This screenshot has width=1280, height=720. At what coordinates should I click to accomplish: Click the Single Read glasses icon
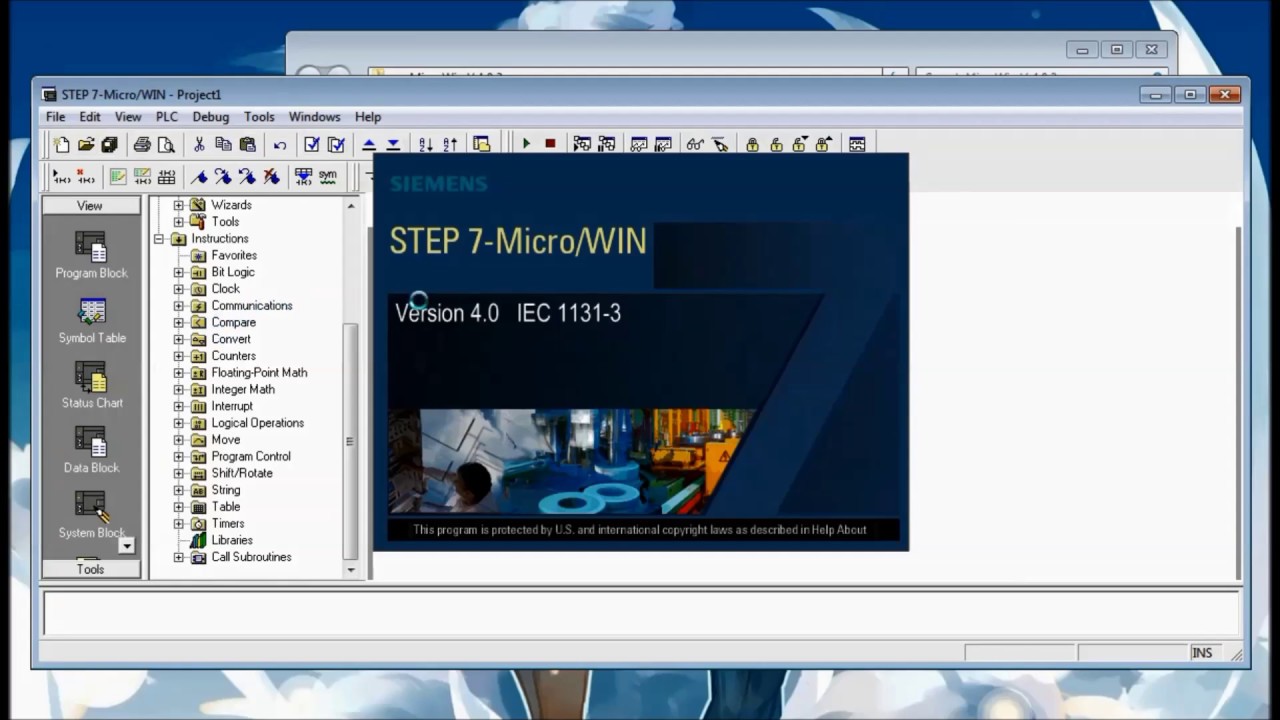pos(695,144)
